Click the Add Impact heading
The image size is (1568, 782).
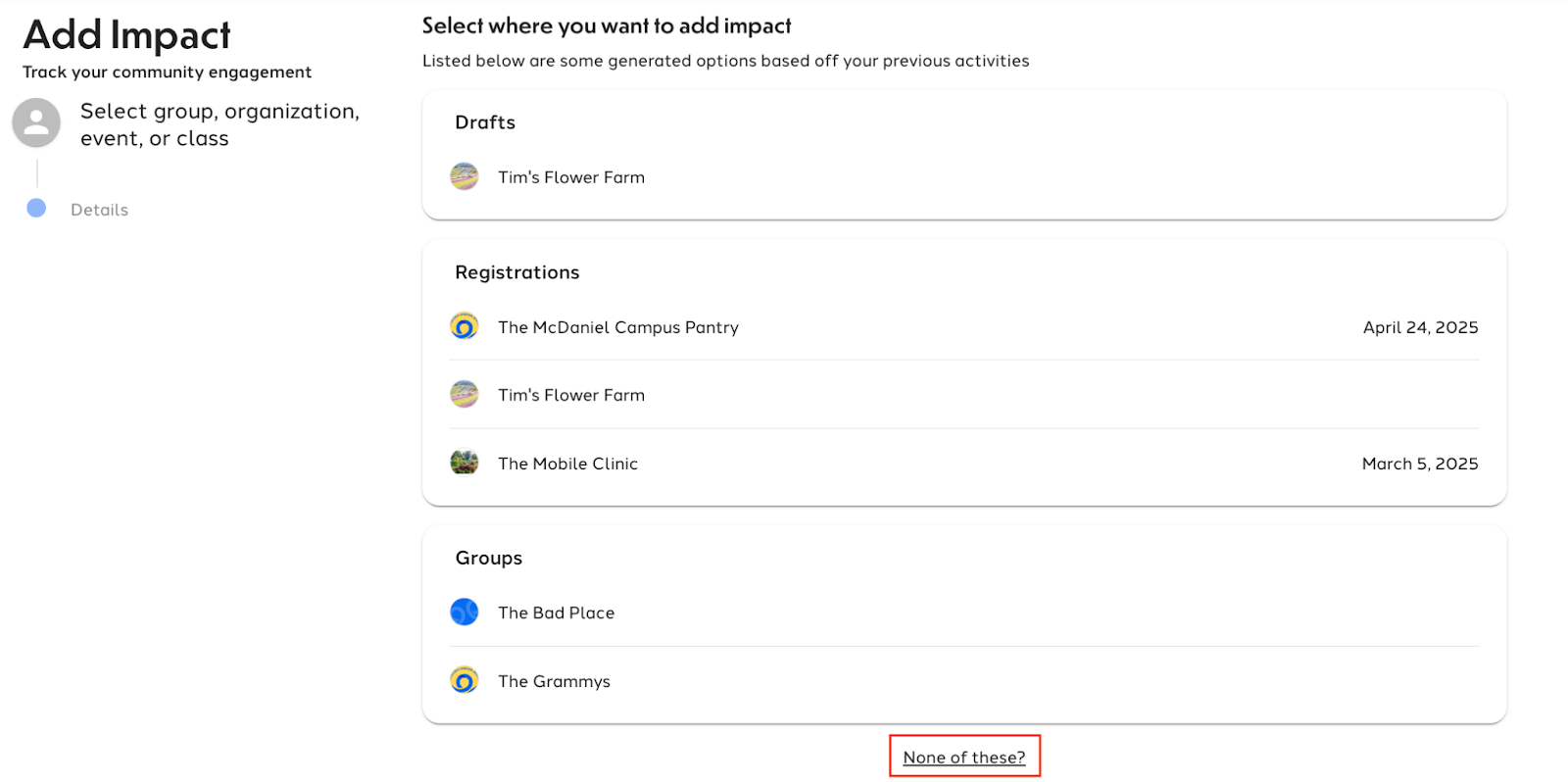pos(126,35)
